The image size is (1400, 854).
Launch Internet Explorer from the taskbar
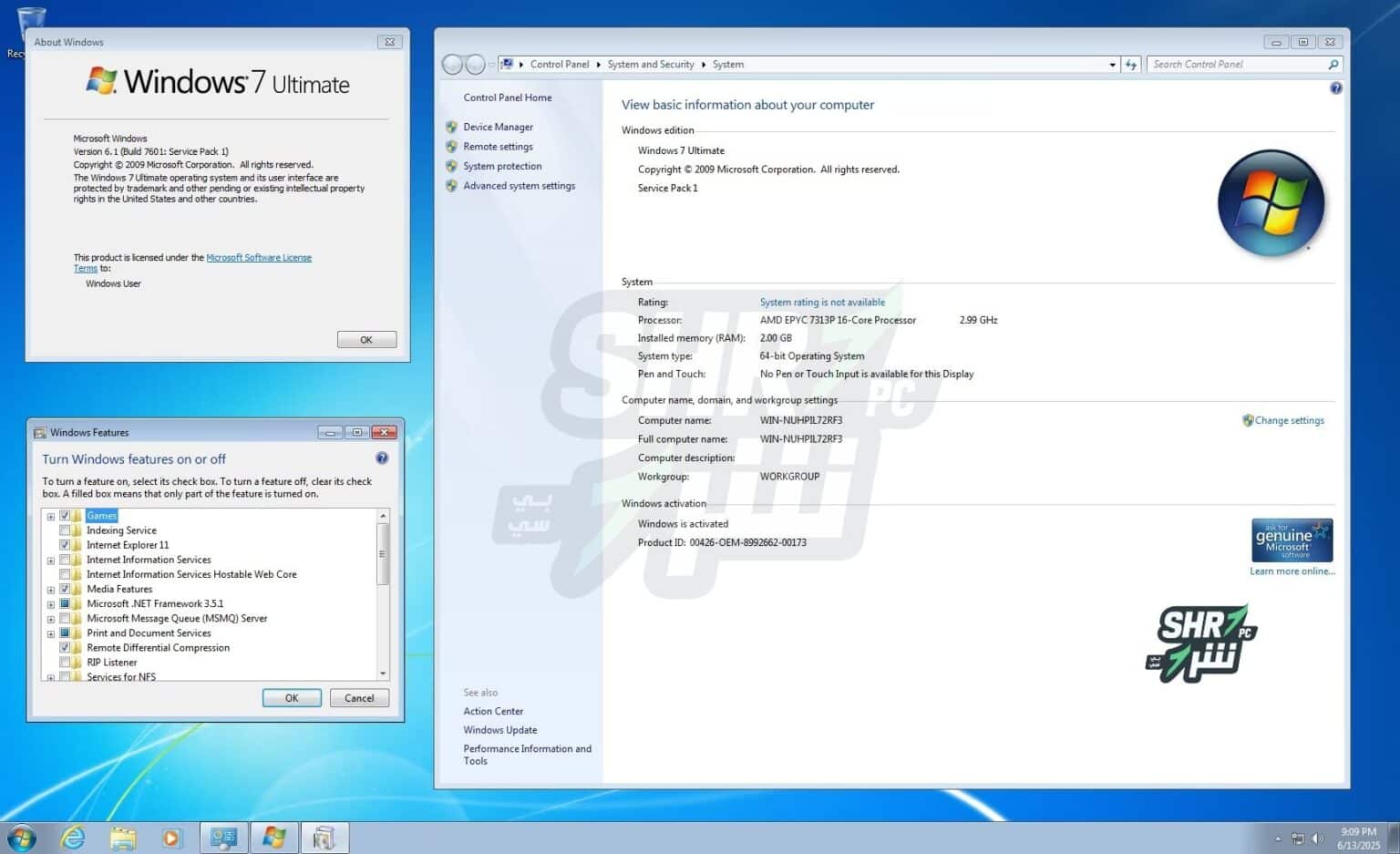point(73,837)
